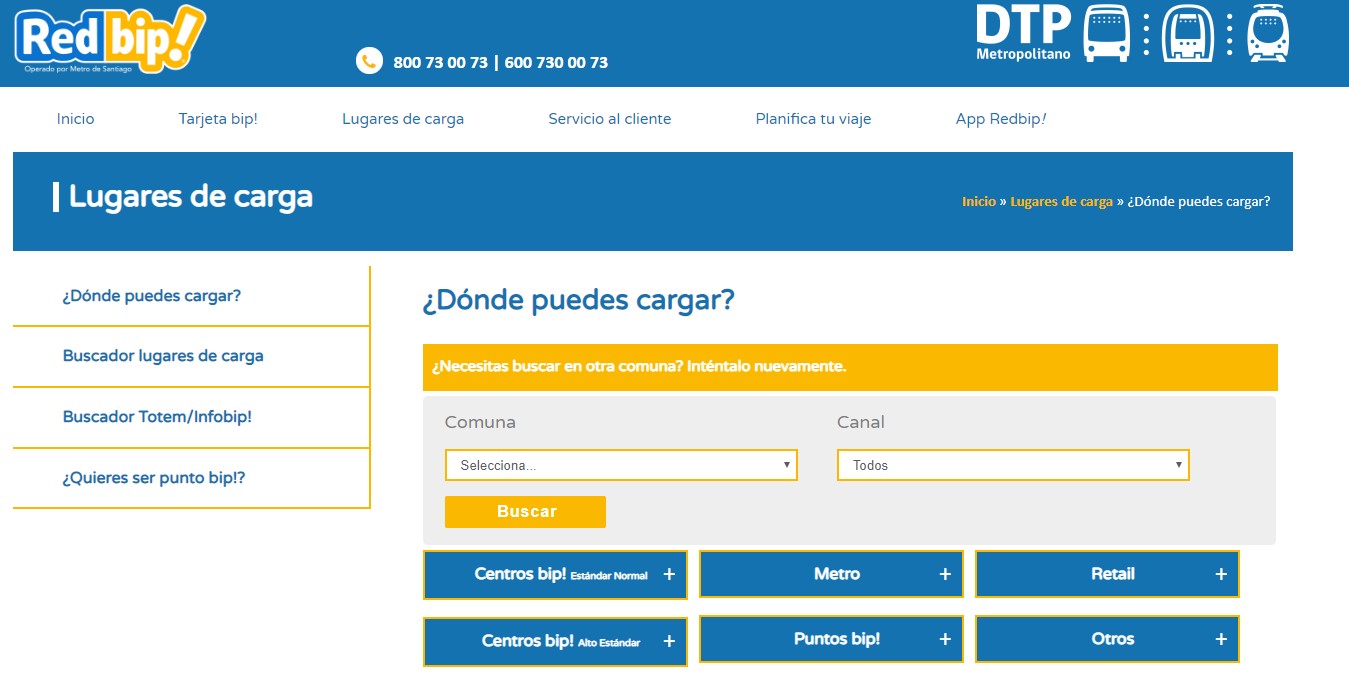
Task: Click the Red bip! logo
Action: coord(110,40)
